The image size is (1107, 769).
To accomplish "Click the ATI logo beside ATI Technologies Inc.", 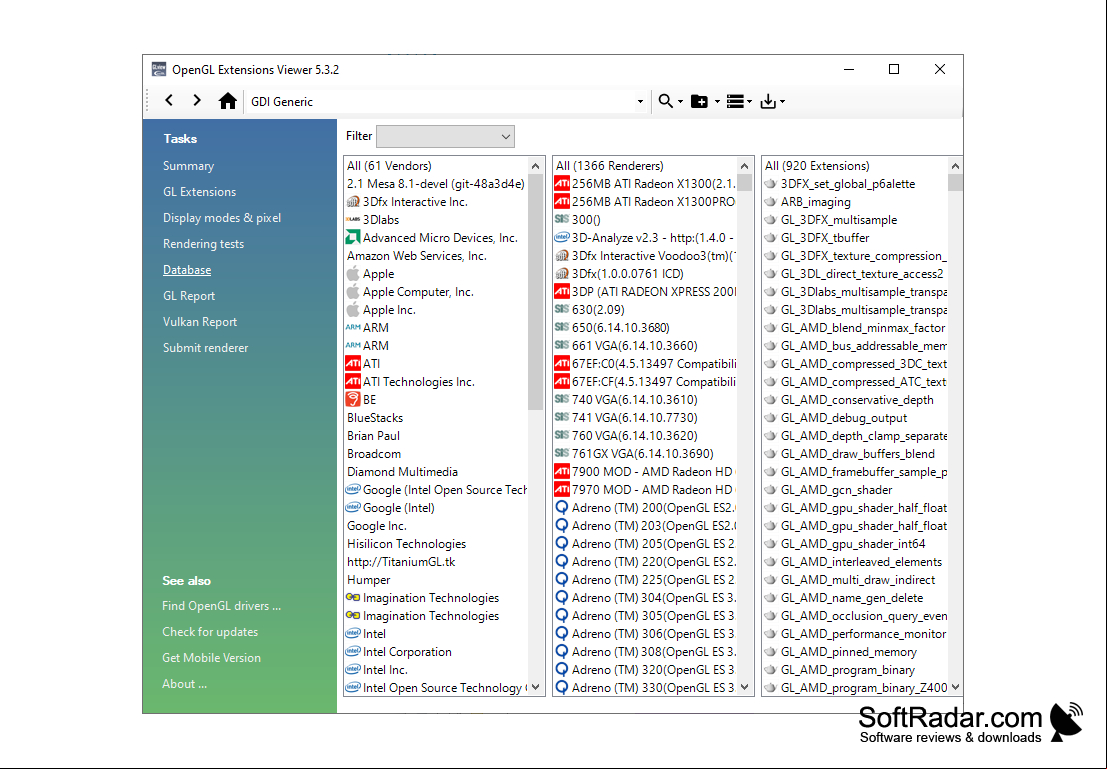I will point(353,381).
